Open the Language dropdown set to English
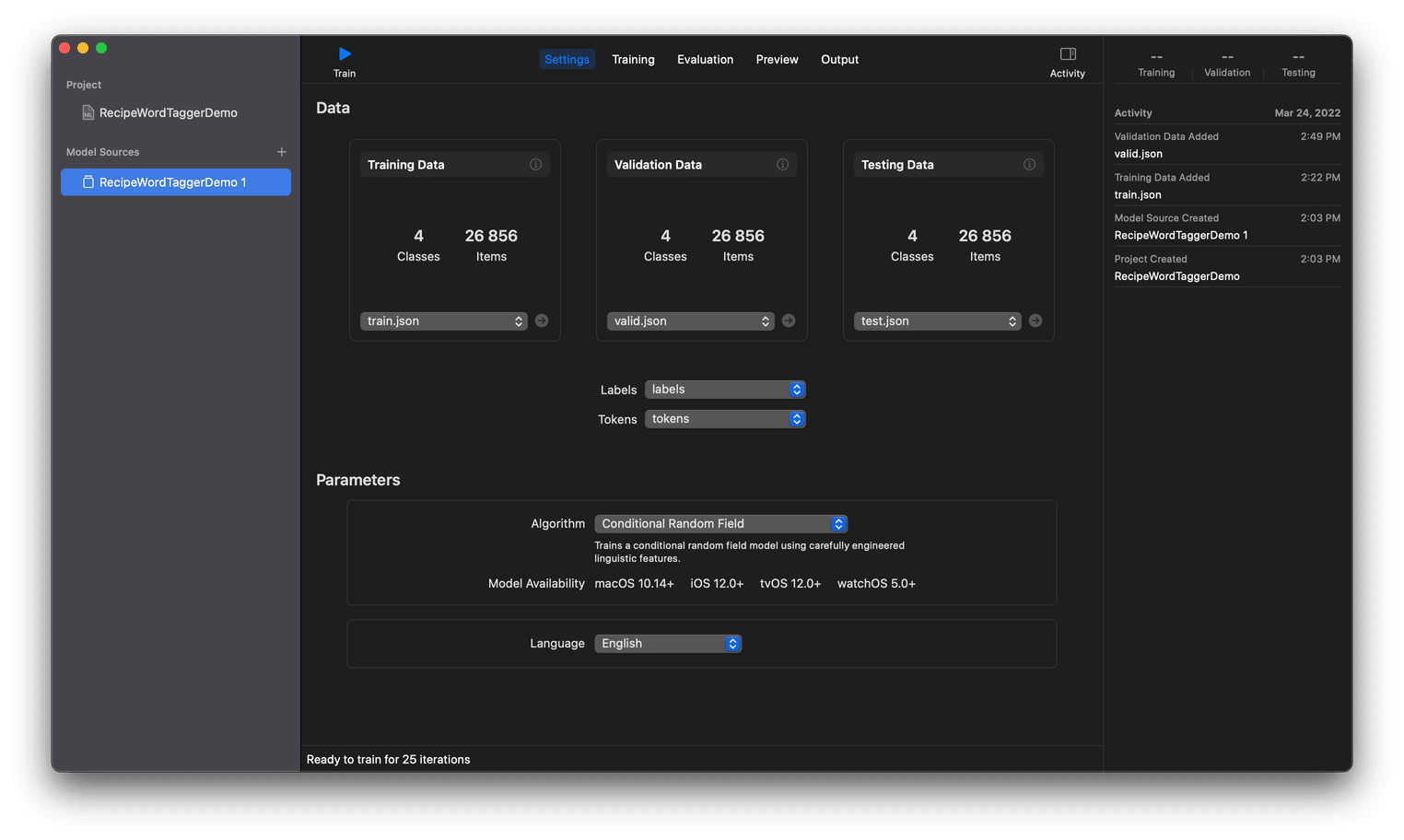The height and width of the screenshot is (840, 1404). pos(668,644)
